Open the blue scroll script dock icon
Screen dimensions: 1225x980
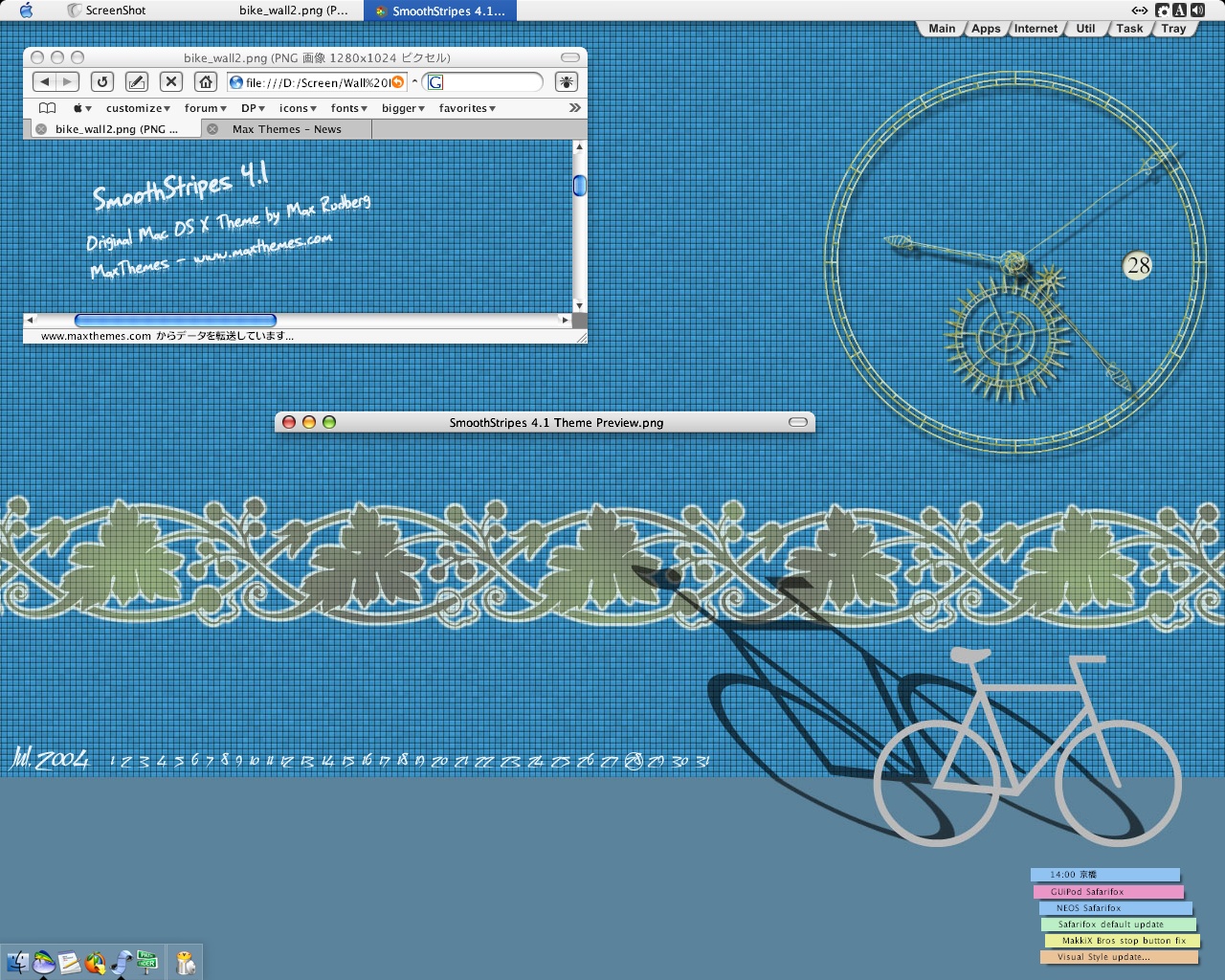click(122, 962)
